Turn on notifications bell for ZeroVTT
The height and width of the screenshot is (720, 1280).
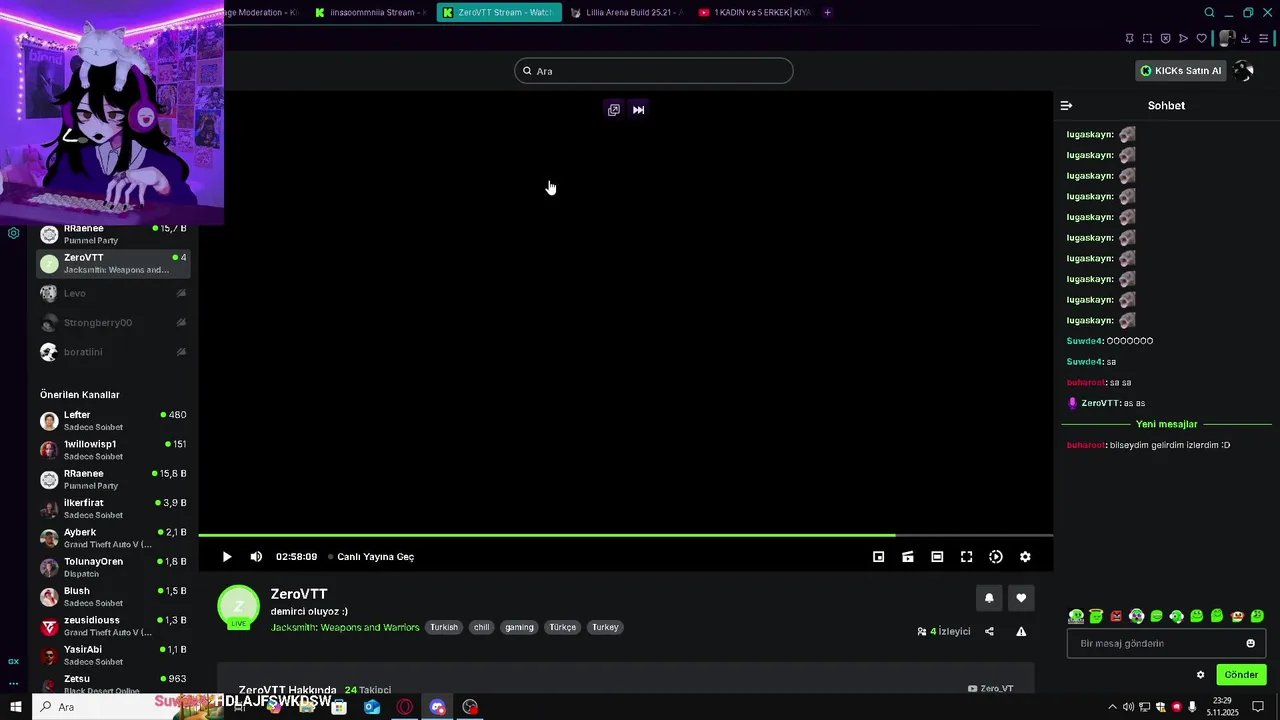[x=989, y=598]
